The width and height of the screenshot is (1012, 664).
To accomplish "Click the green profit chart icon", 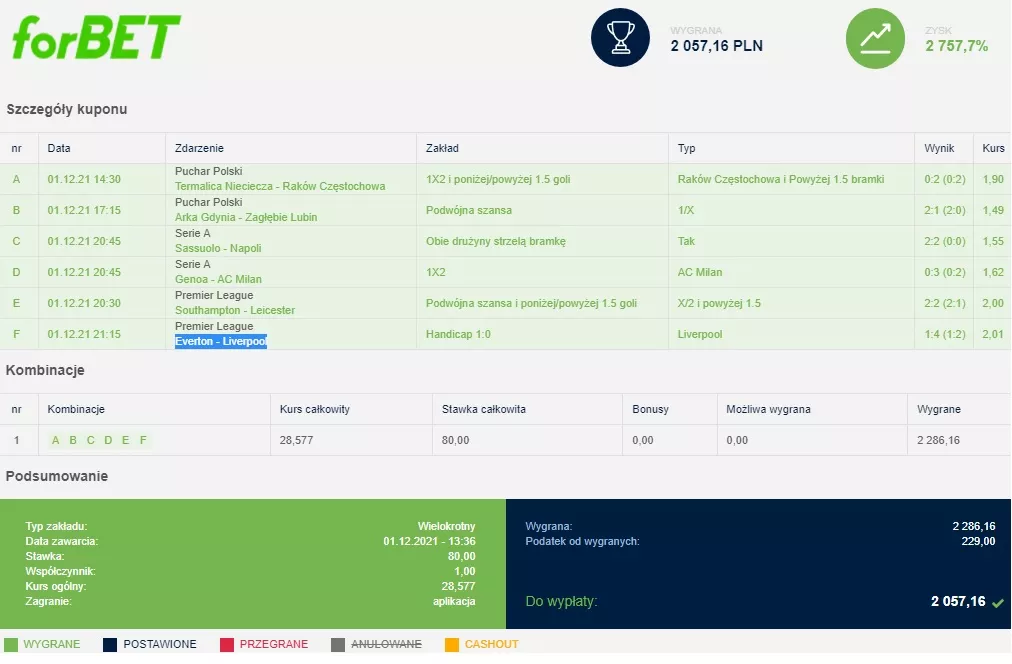I will point(875,38).
